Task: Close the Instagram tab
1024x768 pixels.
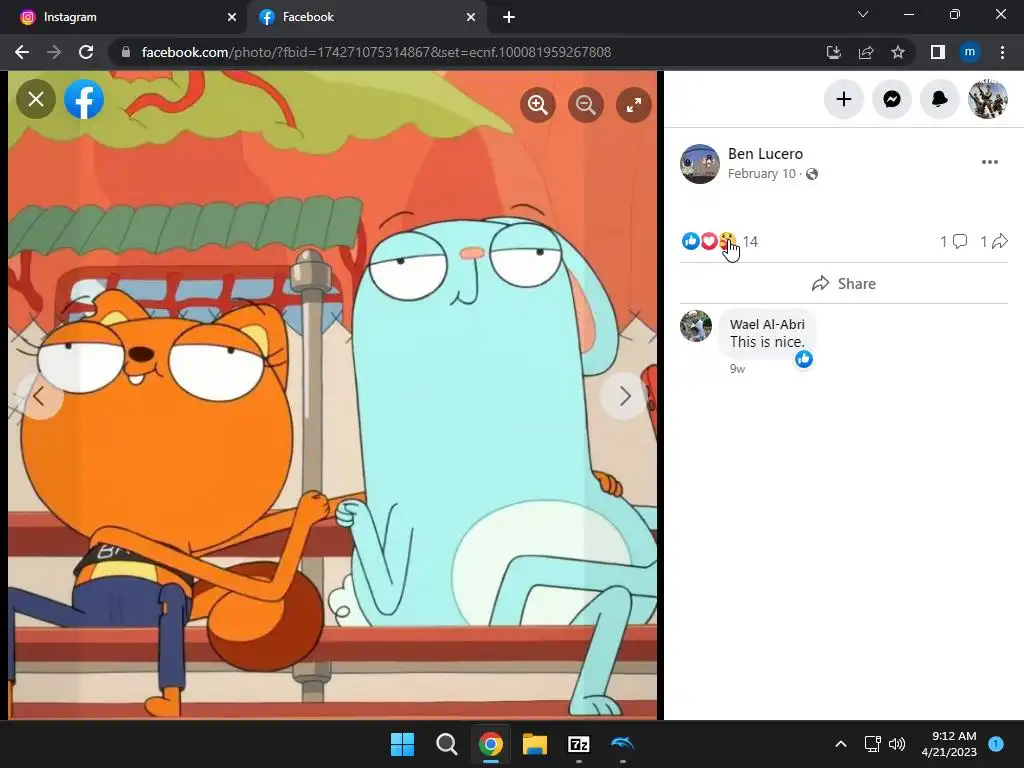Action: 232,17
